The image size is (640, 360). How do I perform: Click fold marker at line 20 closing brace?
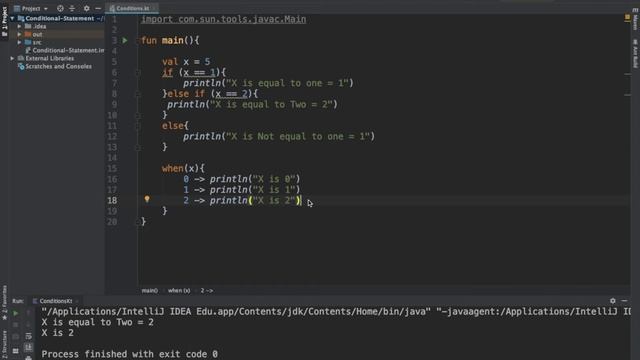138,222
